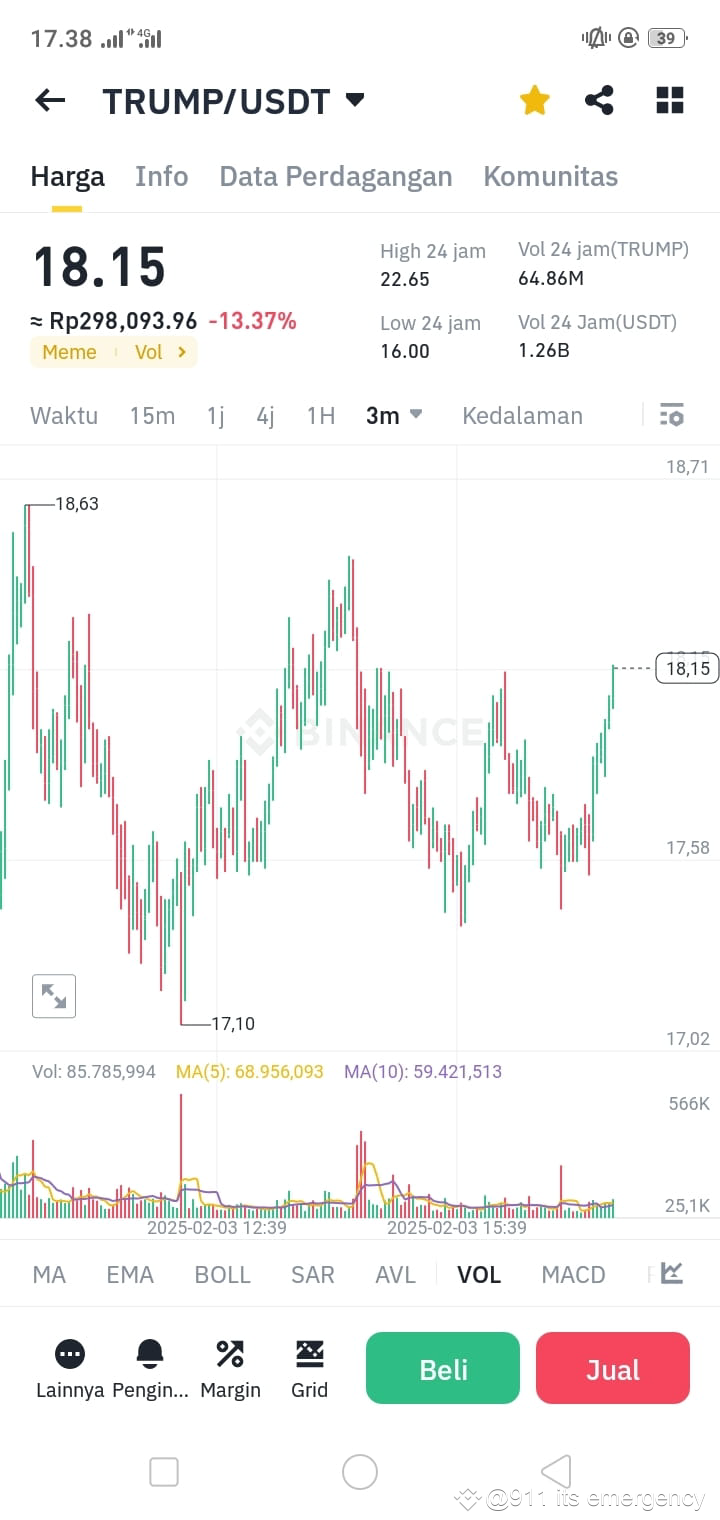Image resolution: width=720 pixels, height=1520 pixels.
Task: Open the Data Perdagangan tab
Action: [336, 176]
